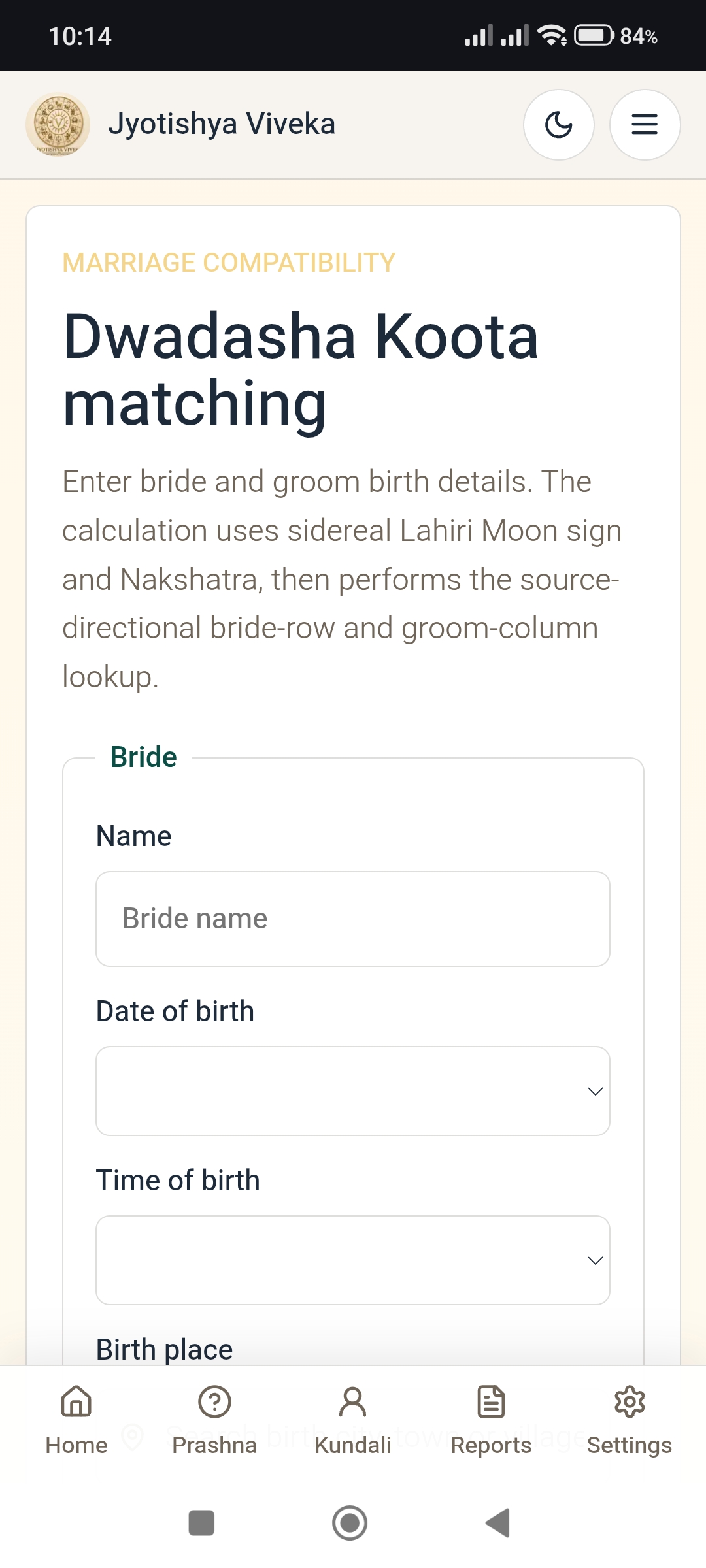Screen dimensions: 706x1568
Task: Open Prashna question mark icon
Action: tap(214, 1401)
